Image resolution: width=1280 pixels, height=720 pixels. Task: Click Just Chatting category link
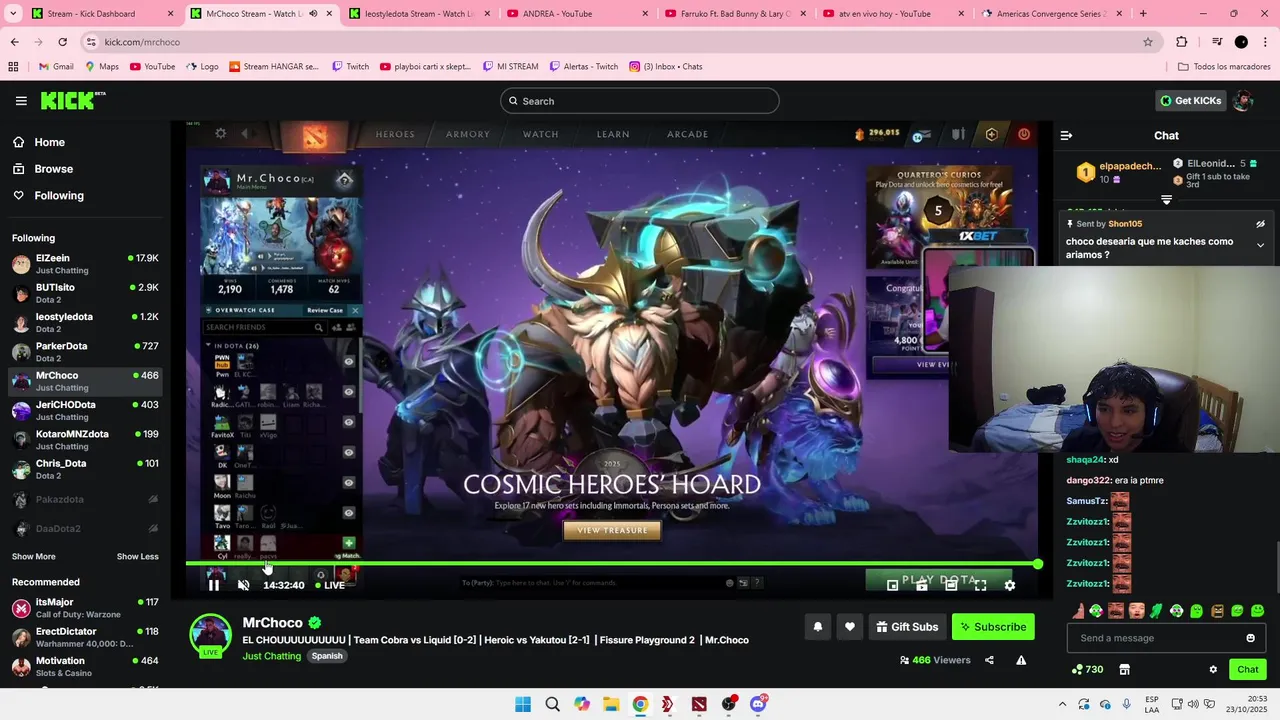pyautogui.click(x=272, y=656)
